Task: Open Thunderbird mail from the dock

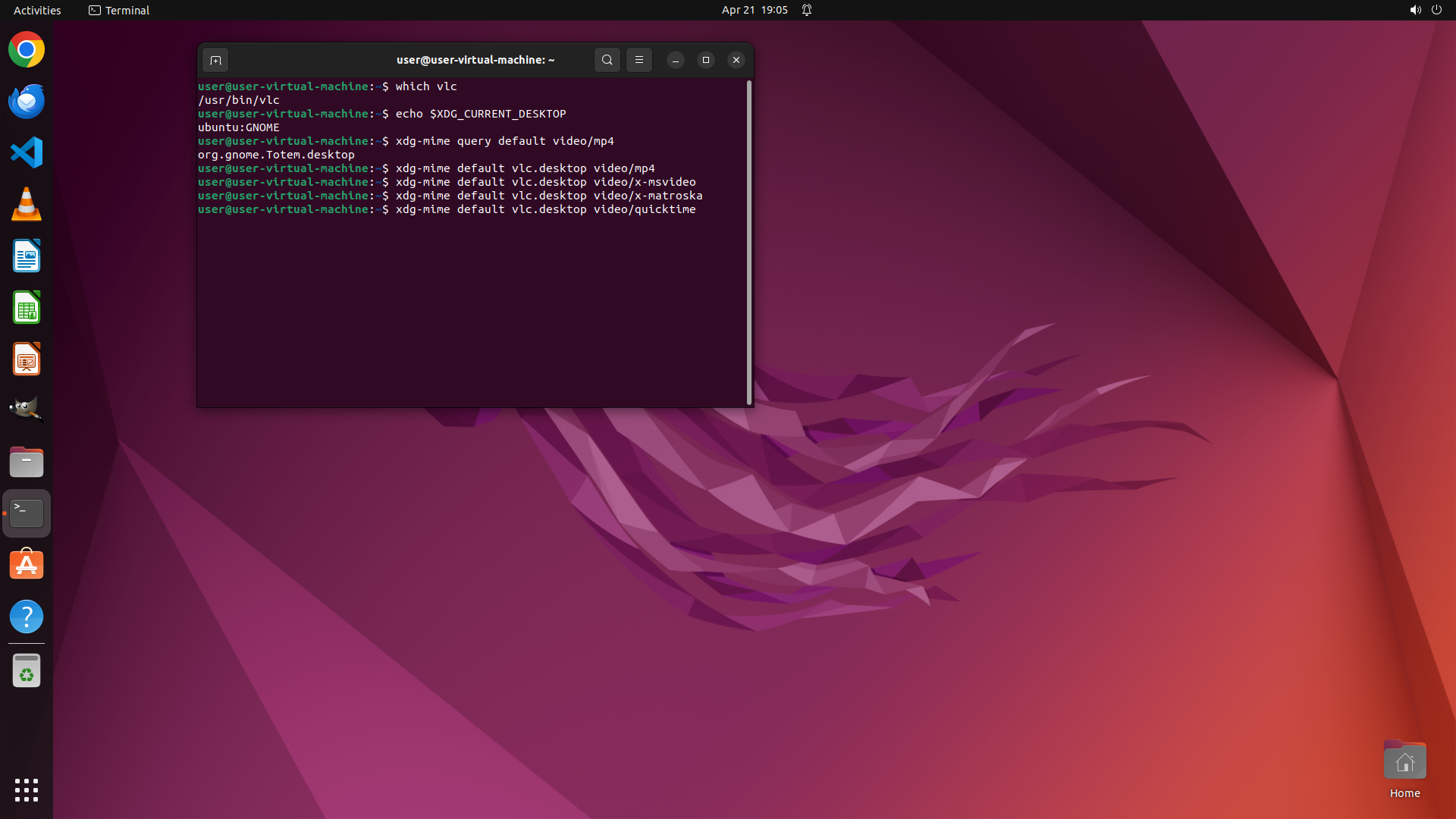Action: [27, 101]
